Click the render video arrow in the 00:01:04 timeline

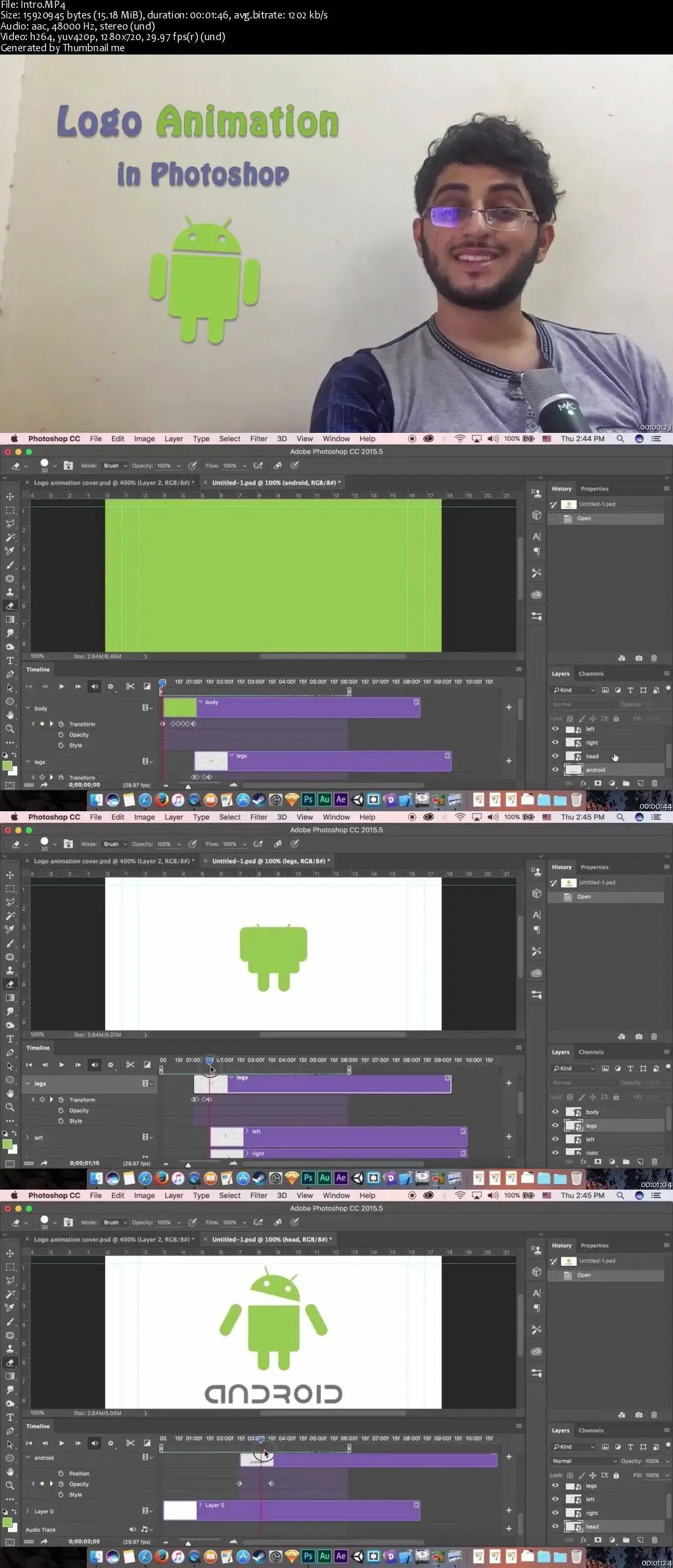pyautogui.click(x=44, y=1163)
